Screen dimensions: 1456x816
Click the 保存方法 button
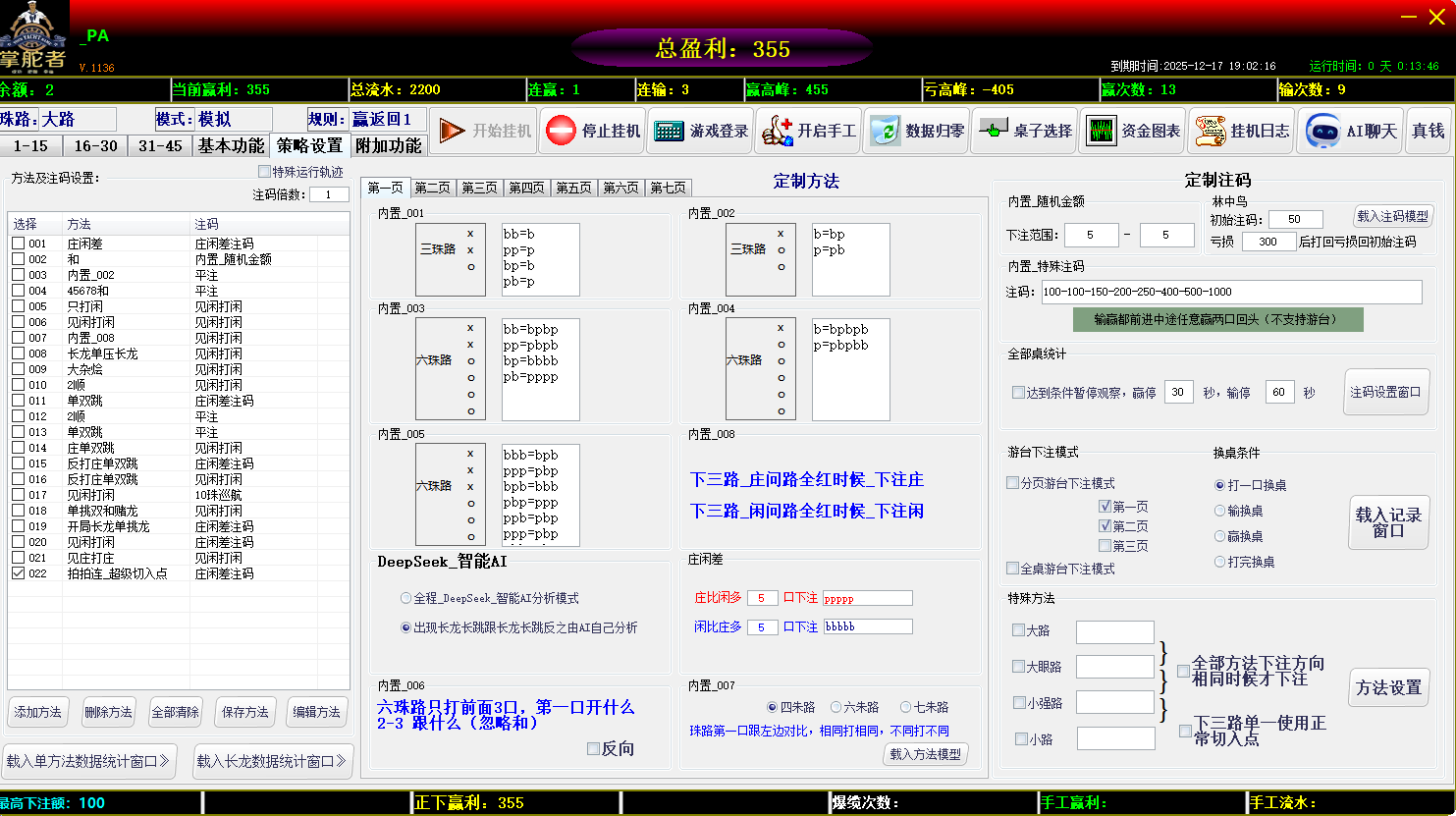[245, 712]
